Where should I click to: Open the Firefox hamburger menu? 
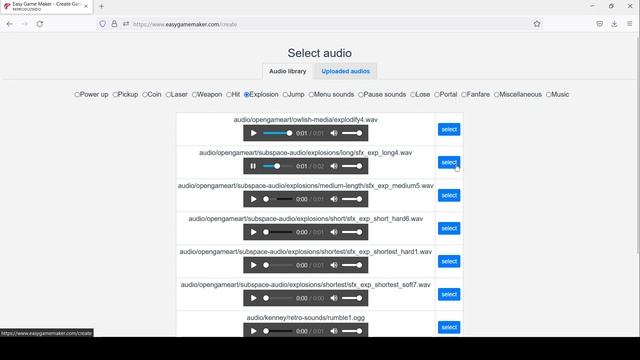point(629,24)
